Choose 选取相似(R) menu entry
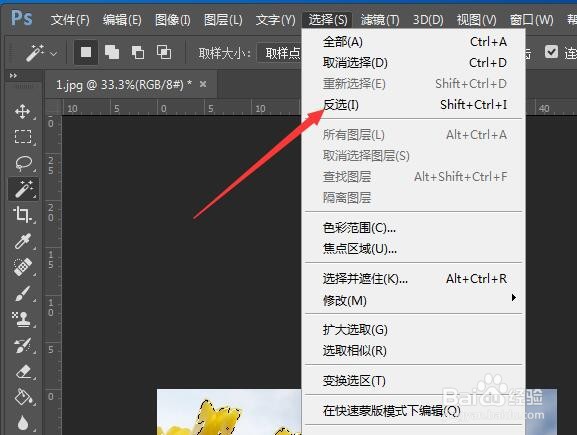The image size is (577, 435). tap(414, 351)
